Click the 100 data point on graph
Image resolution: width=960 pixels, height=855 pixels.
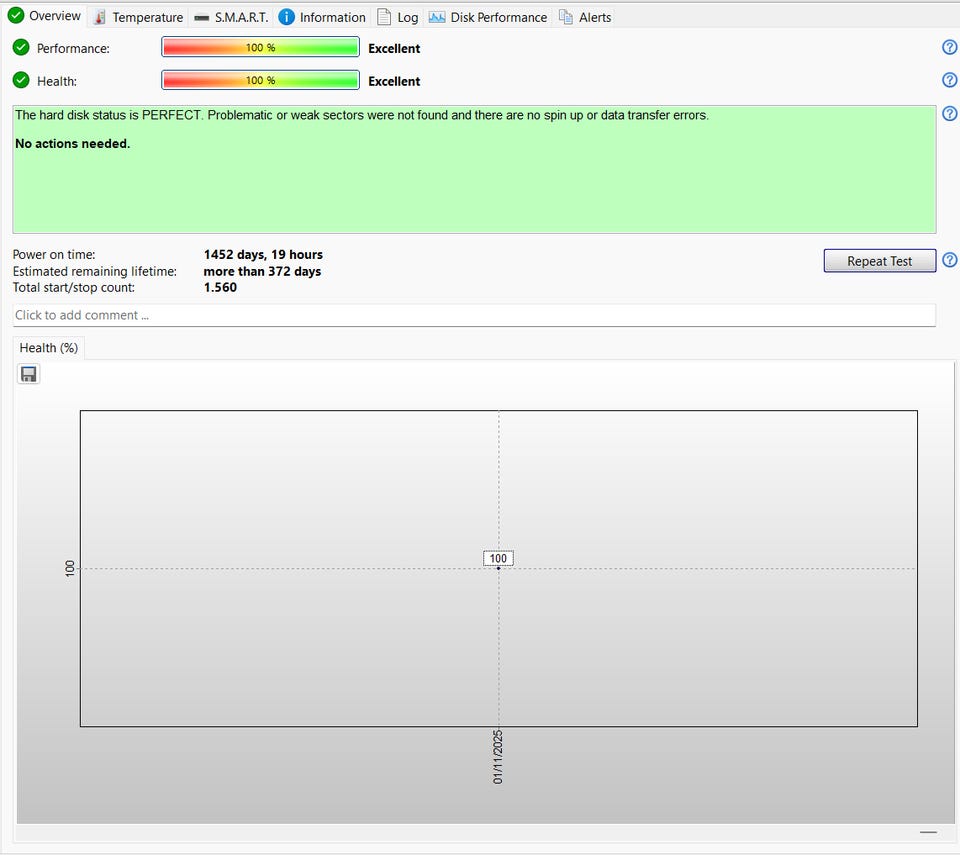point(498,568)
